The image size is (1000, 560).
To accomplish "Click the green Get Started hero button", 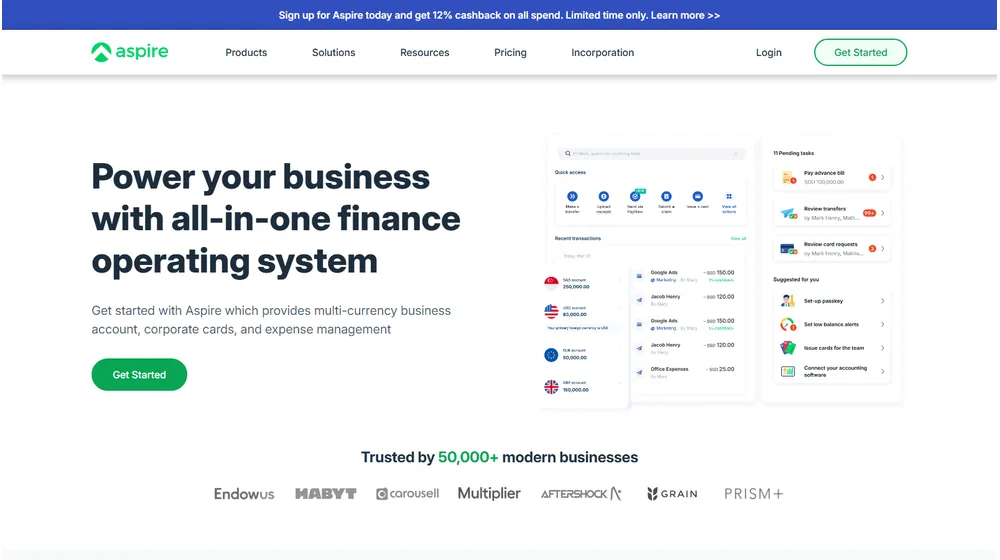I will 139,374.
